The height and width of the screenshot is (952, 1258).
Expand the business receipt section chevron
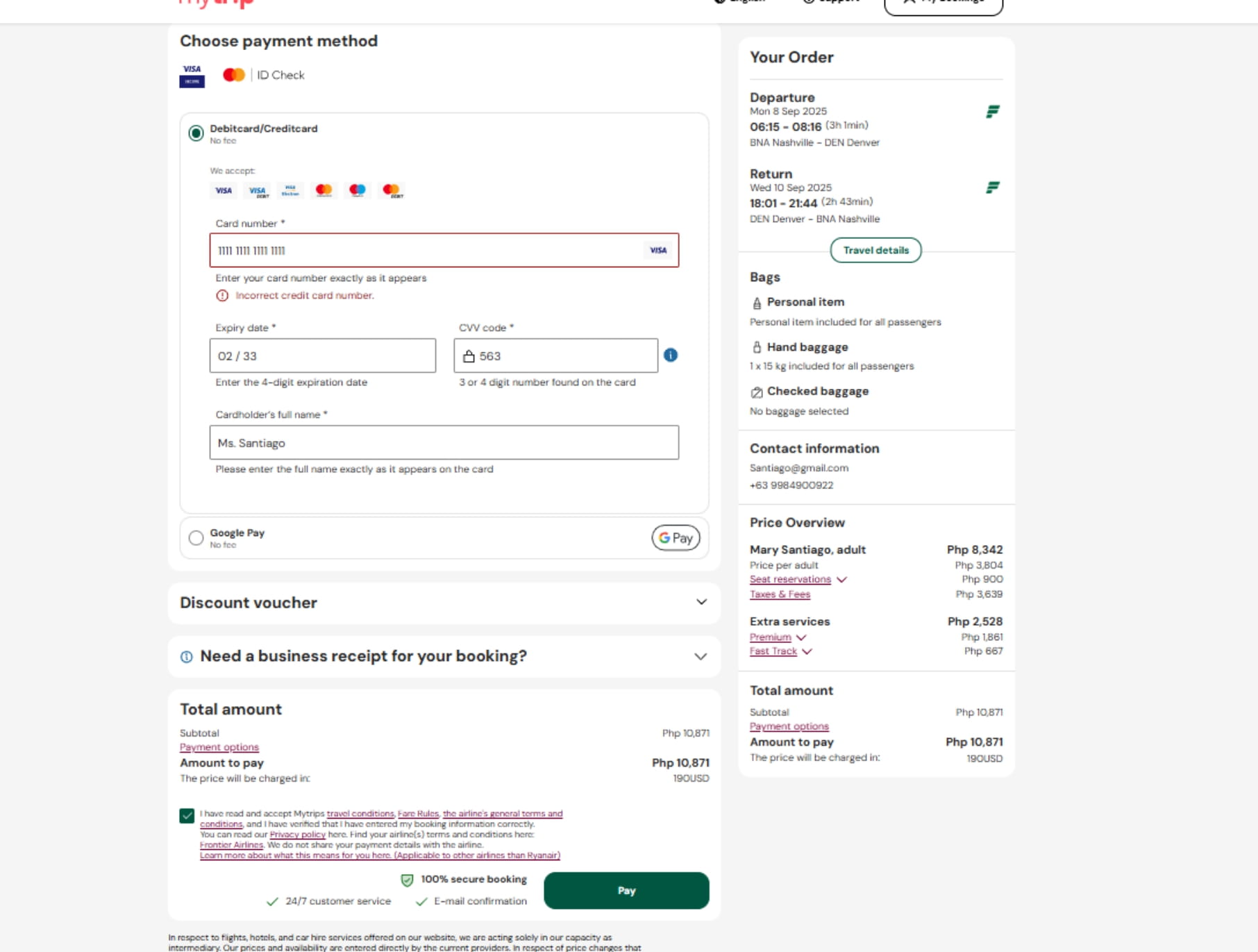click(x=701, y=657)
